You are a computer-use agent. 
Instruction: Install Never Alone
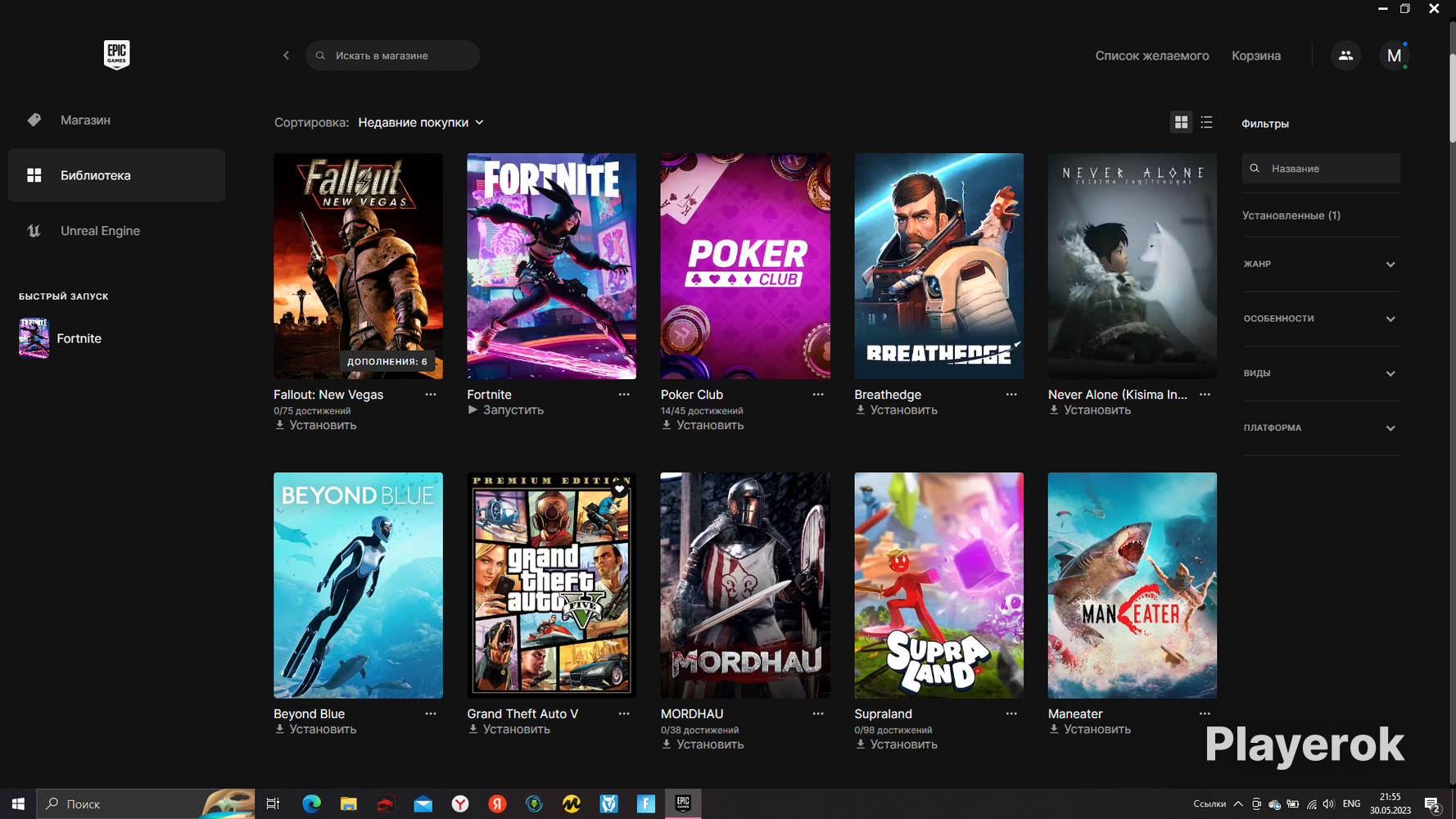[1090, 410]
